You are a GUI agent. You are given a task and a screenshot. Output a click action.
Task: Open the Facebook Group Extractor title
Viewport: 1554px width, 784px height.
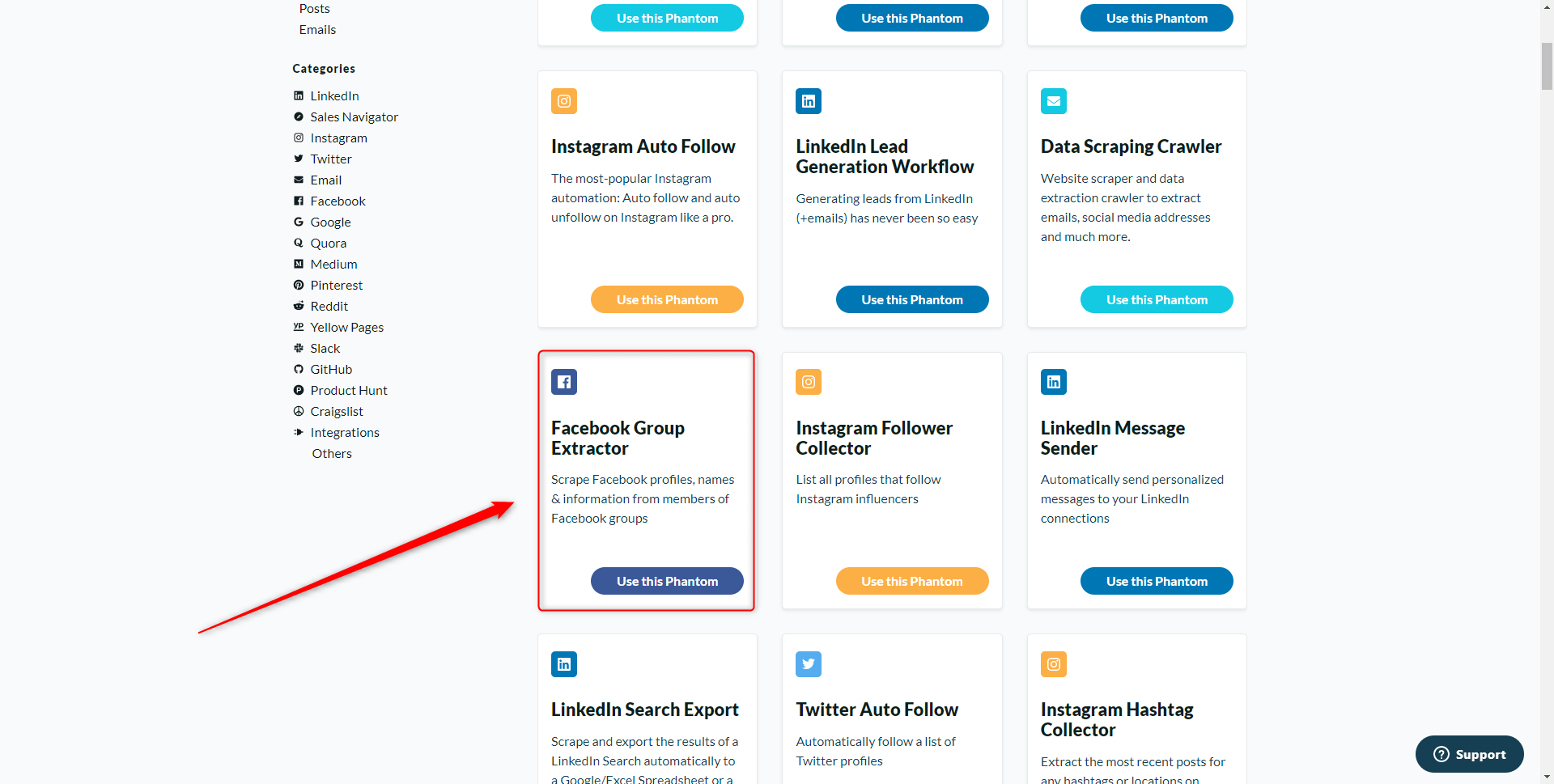pos(618,438)
